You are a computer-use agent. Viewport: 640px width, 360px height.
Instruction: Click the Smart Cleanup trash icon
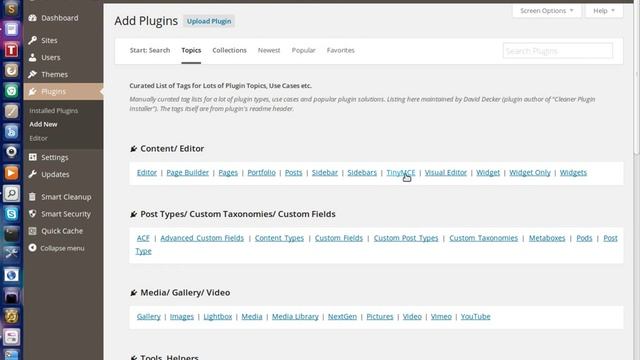click(x=33, y=197)
